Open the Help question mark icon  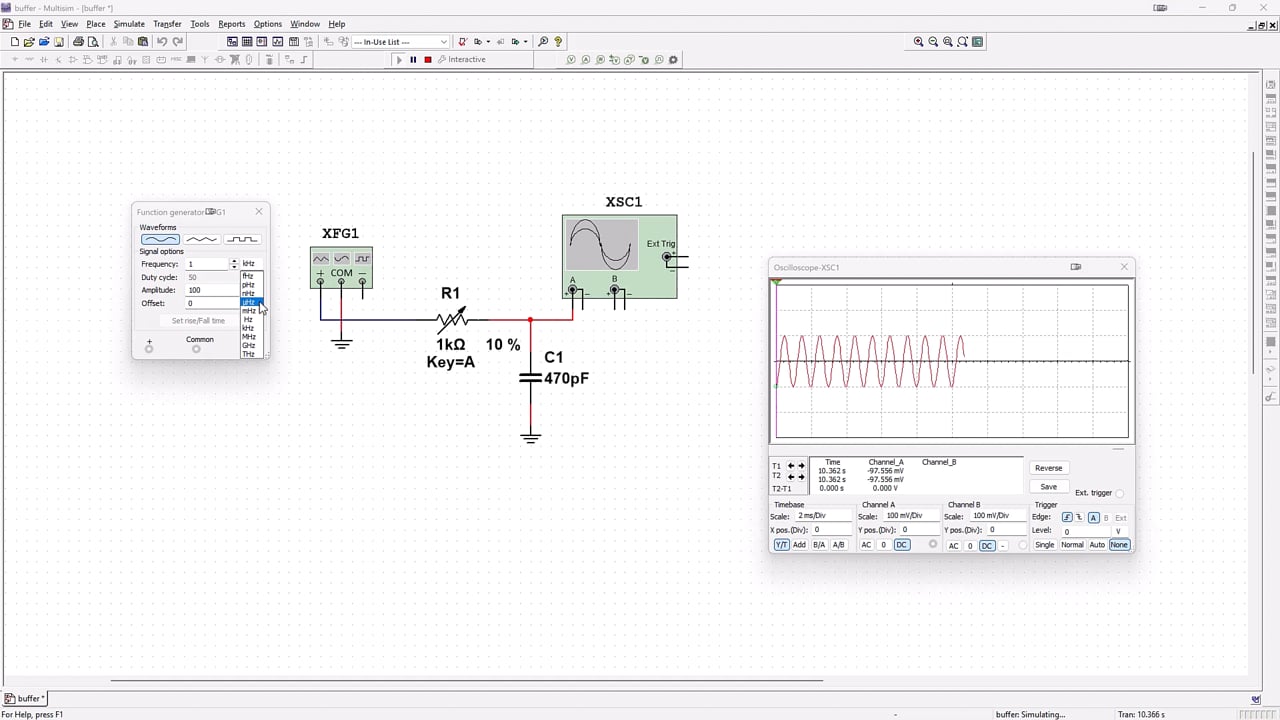point(558,42)
